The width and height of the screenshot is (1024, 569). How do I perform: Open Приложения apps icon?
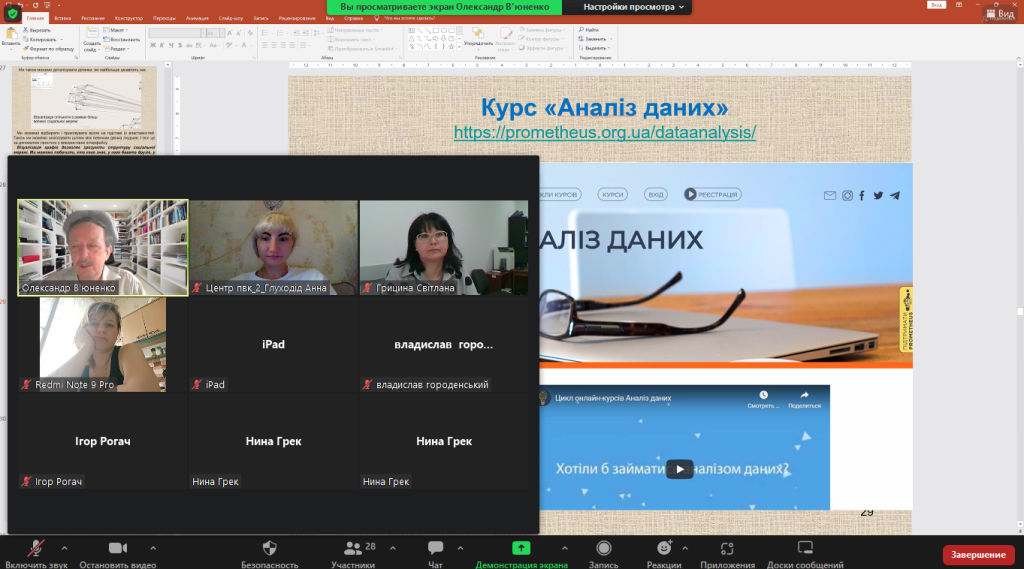point(728,549)
